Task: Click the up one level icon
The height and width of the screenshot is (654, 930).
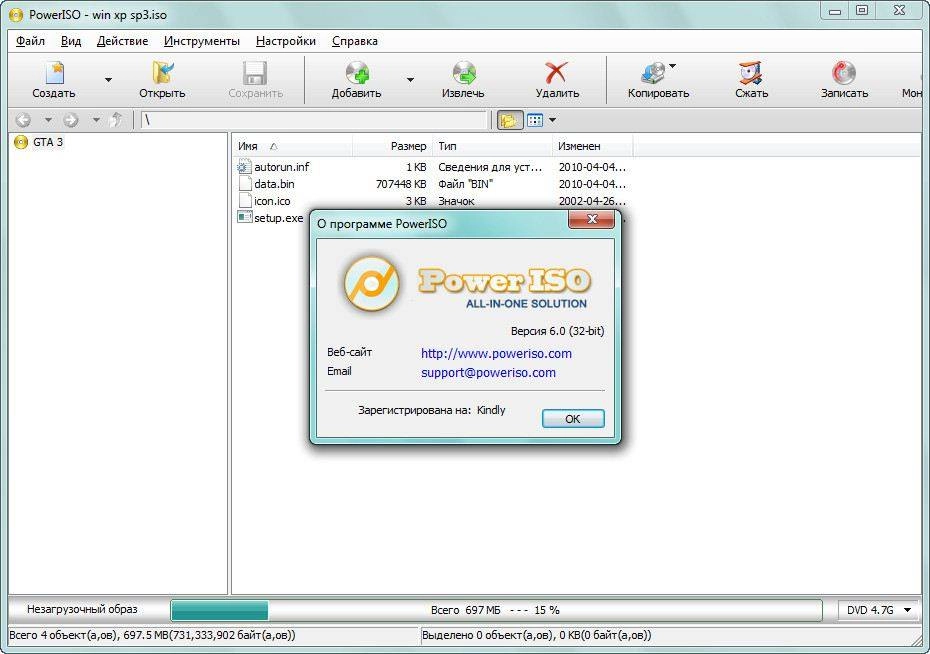Action: pyautogui.click(x=116, y=120)
